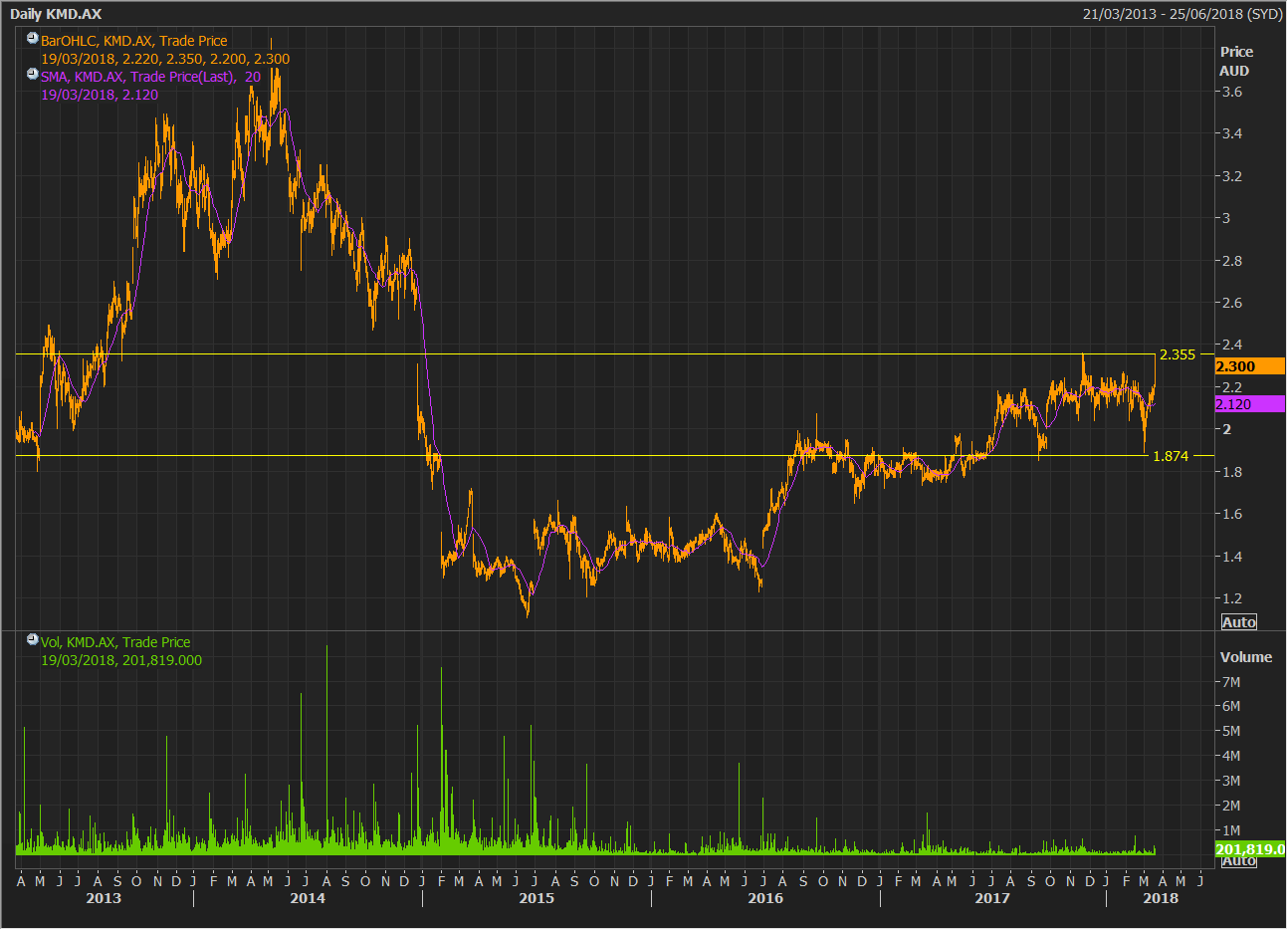This screenshot has height=930, width=1288.
Task: Click the OHLC values line 19/03/2018, 2.220, 2.350
Action: coord(165,59)
